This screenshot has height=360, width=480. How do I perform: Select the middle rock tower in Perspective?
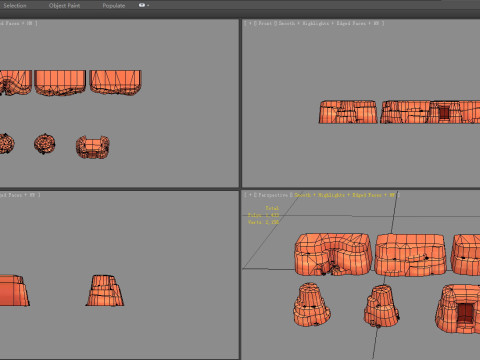pos(381,306)
